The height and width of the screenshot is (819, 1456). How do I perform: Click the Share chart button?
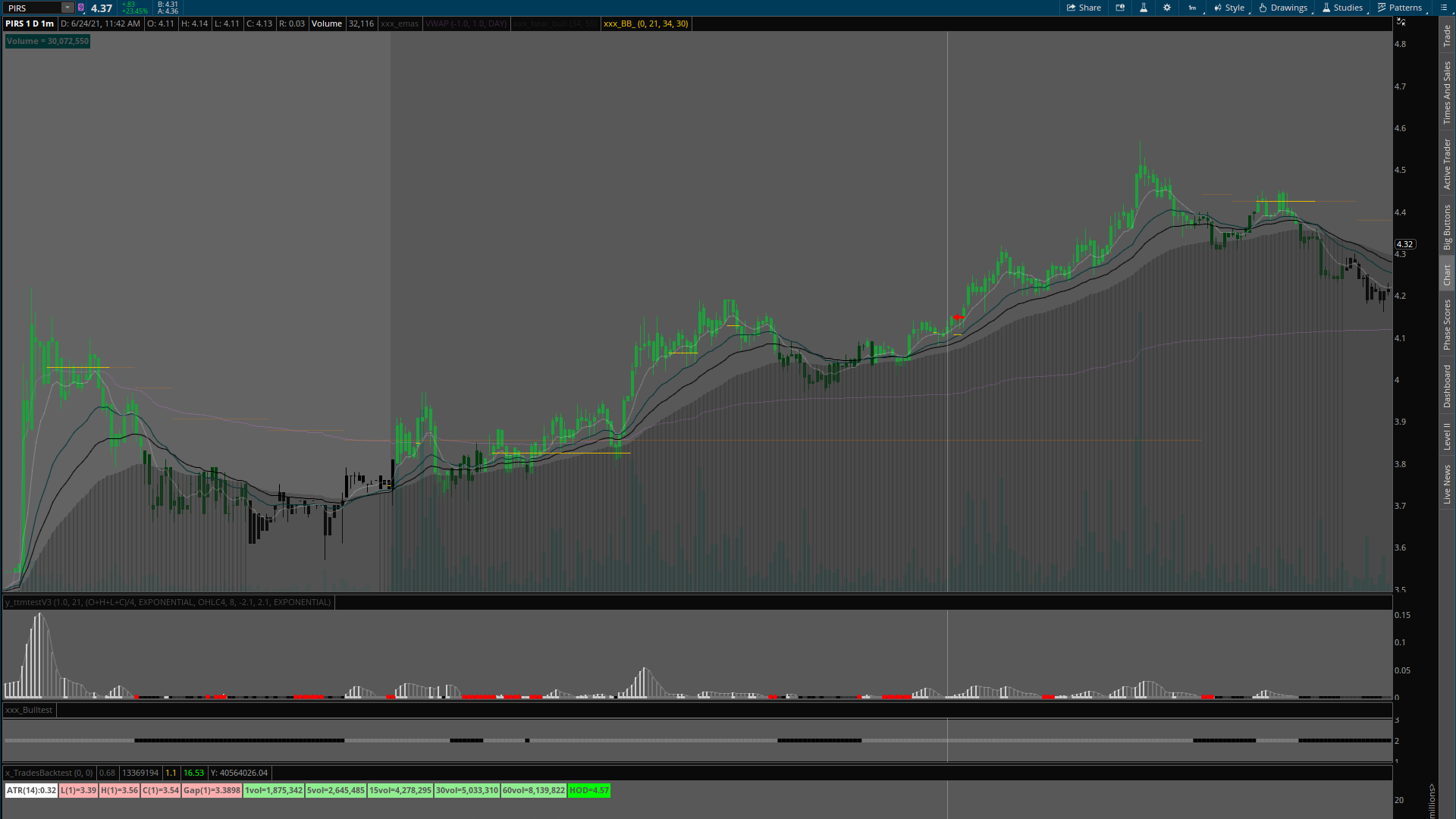1084,8
